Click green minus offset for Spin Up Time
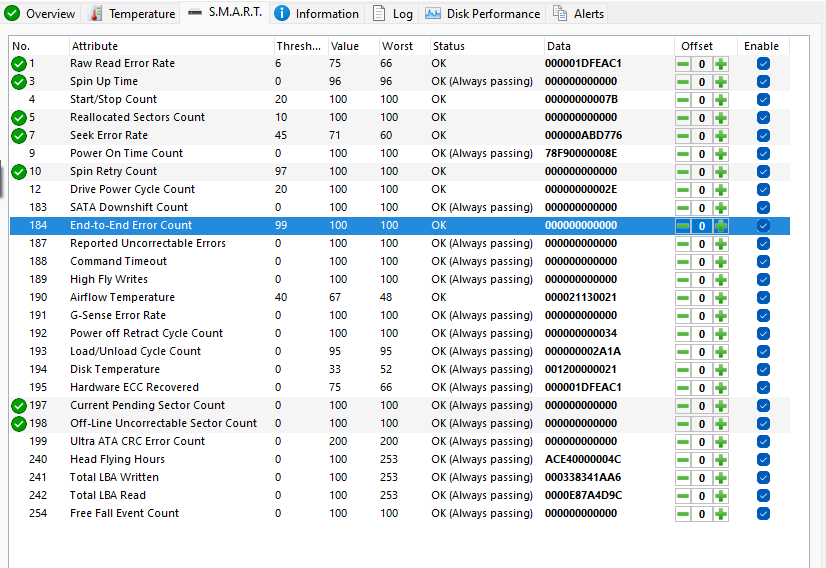 click(x=683, y=82)
